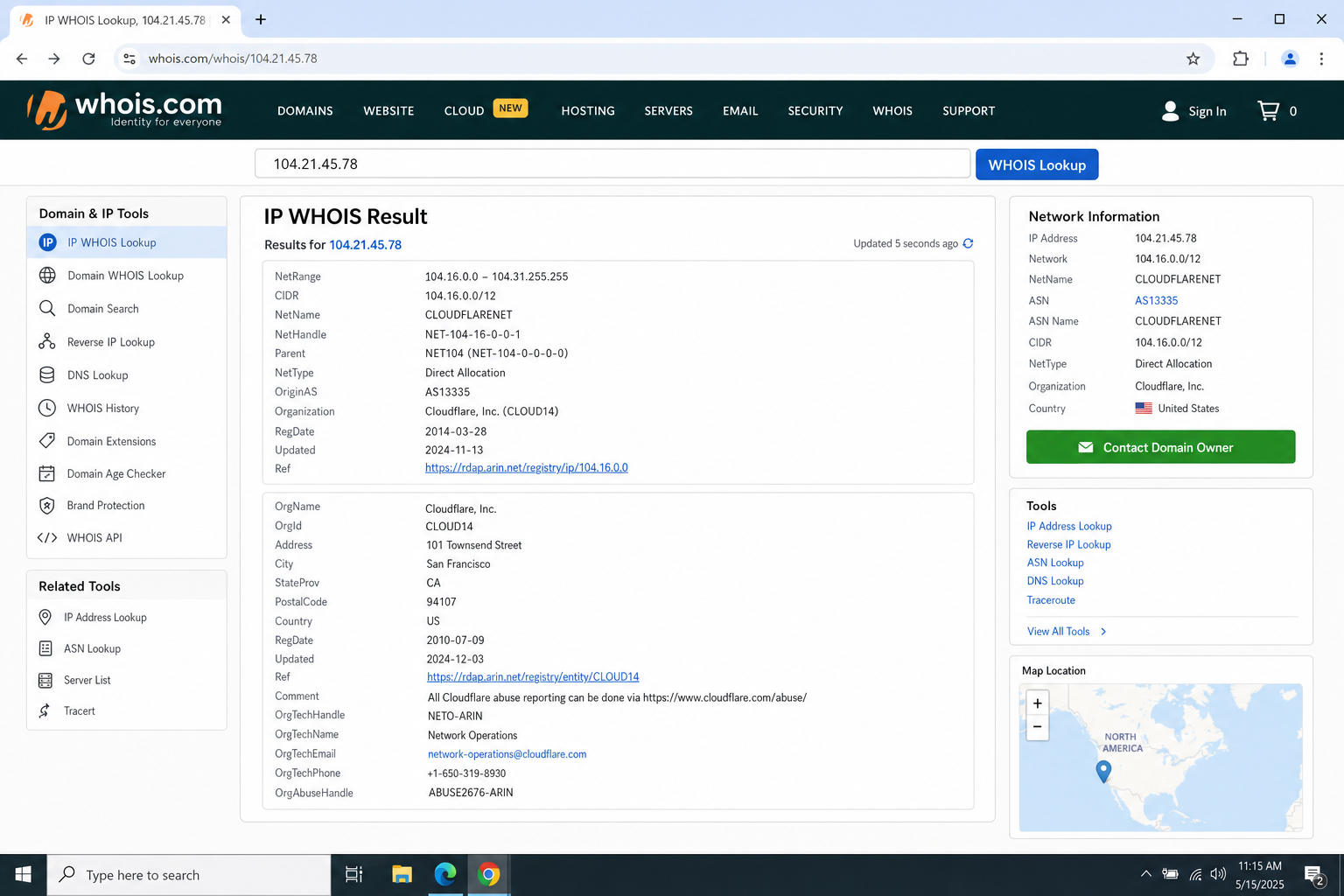Click the list icon beside ASN Lookup
This screenshot has width=1344, height=896.
[45, 648]
